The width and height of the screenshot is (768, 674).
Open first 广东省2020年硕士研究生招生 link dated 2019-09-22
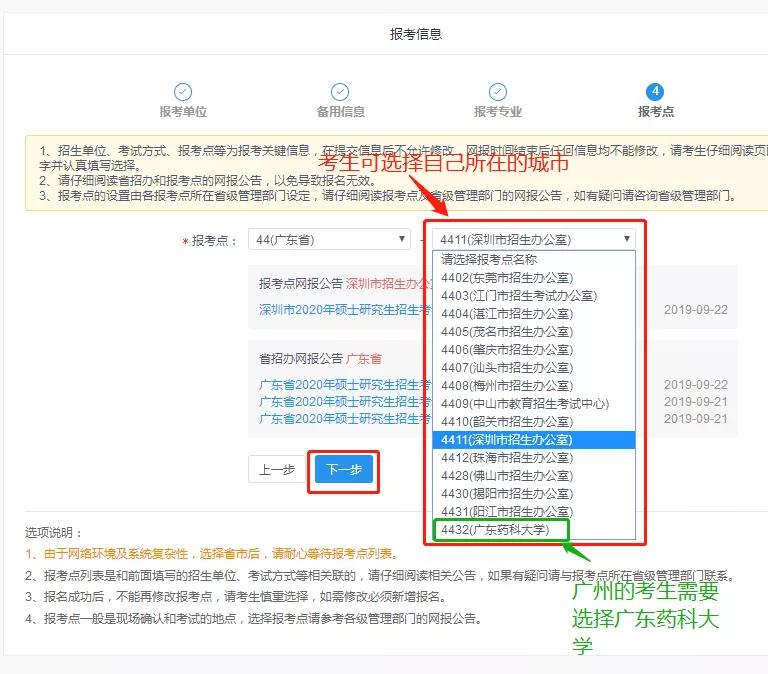point(345,385)
